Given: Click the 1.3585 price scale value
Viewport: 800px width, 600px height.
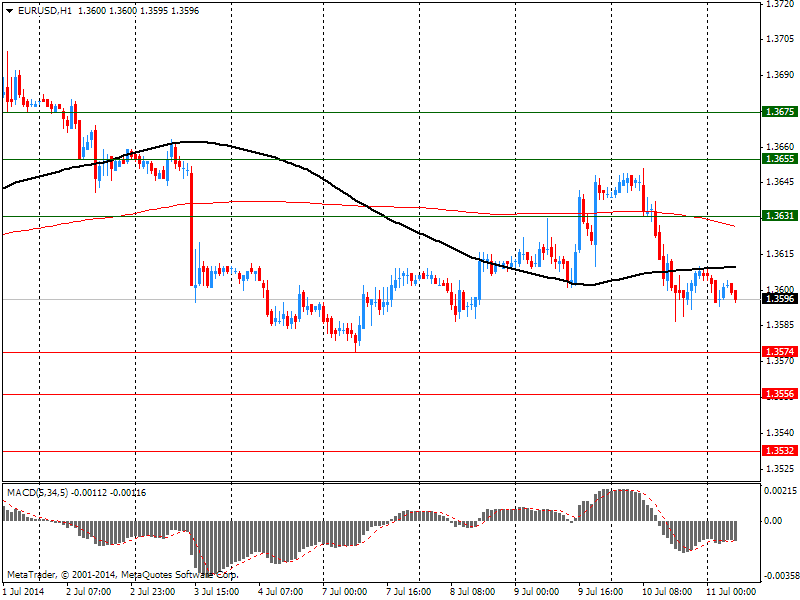Looking at the screenshot, I should [780, 325].
